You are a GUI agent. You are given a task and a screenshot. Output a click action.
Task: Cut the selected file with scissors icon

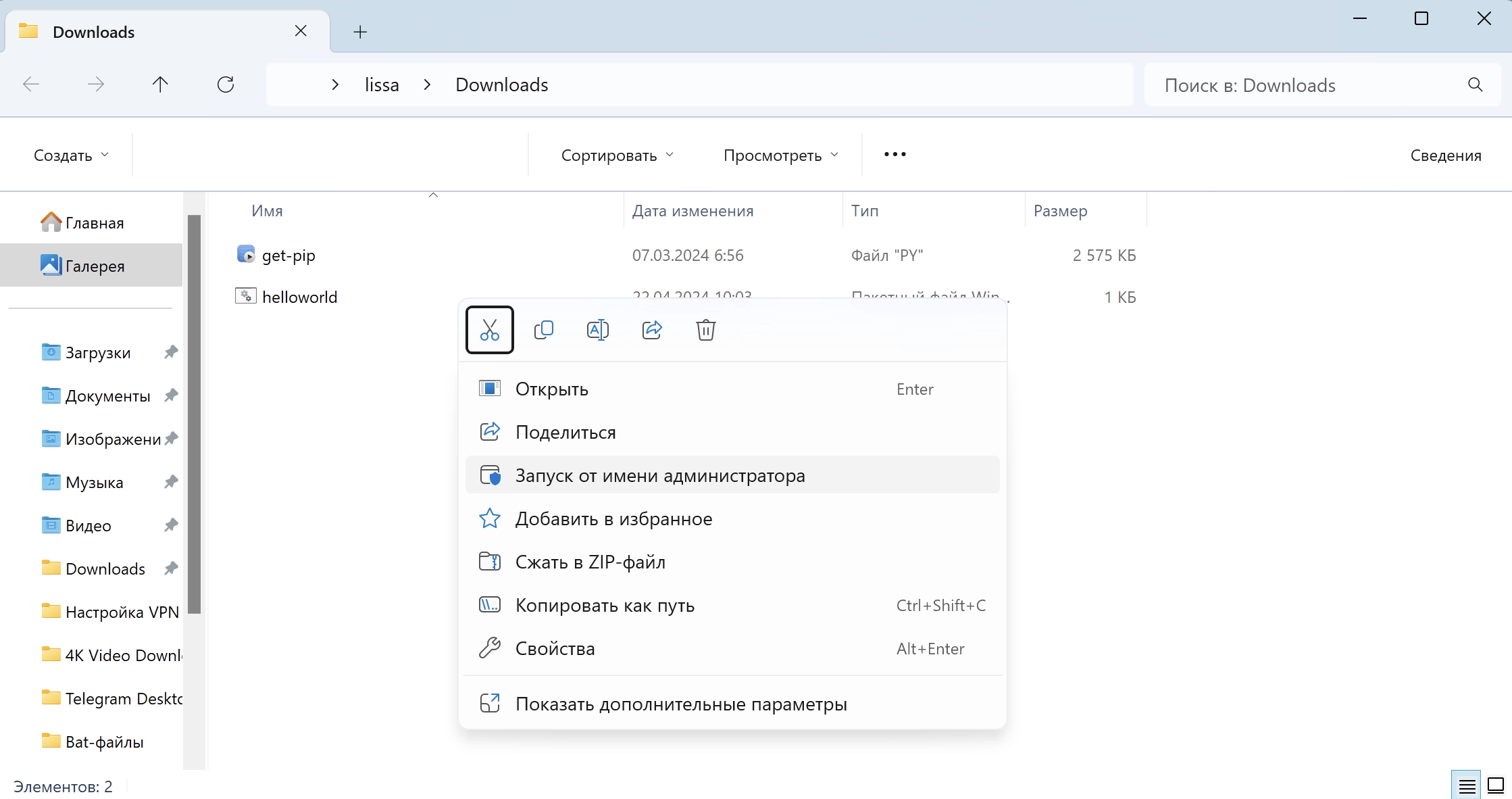coord(489,330)
